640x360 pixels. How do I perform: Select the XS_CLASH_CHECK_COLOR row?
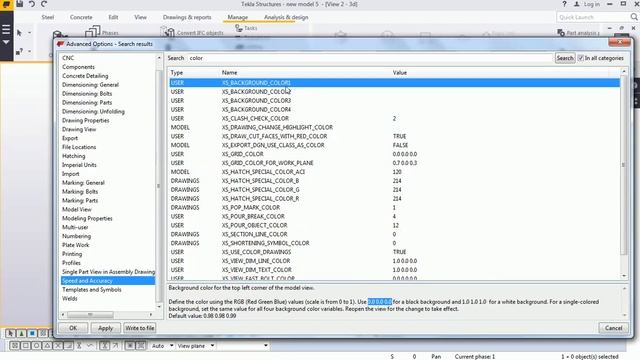[394, 118]
